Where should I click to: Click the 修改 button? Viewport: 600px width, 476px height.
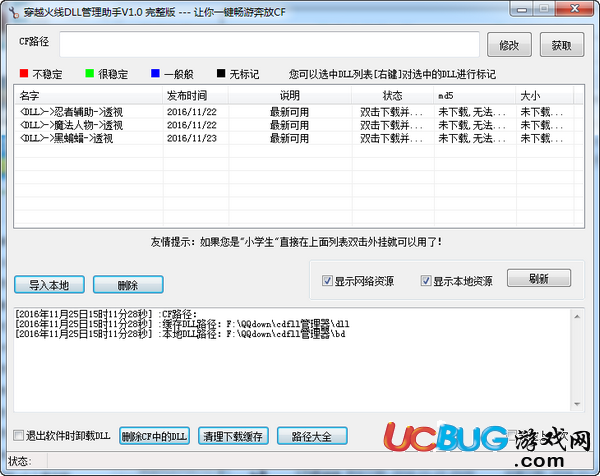tap(509, 45)
